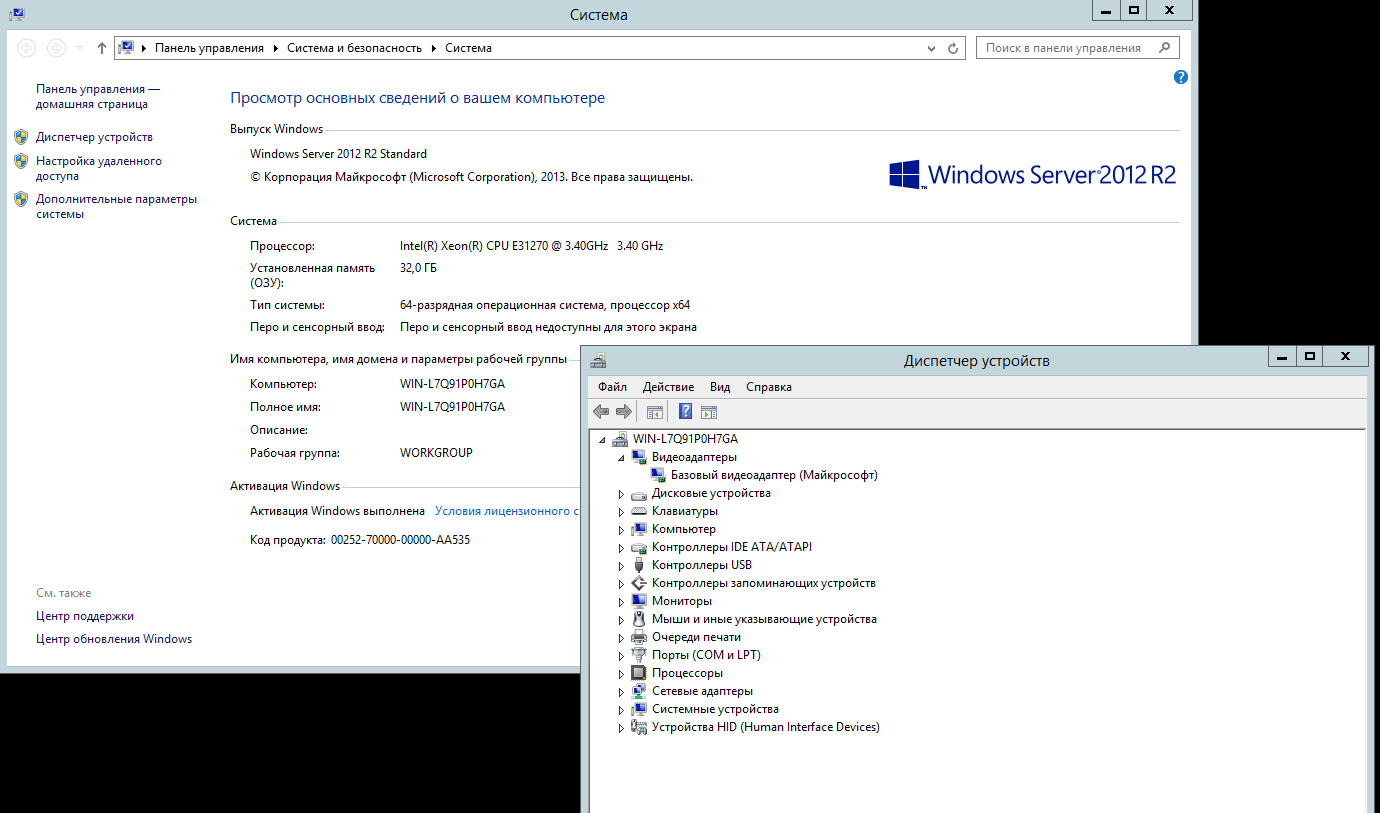Image resolution: width=1380 pixels, height=813 pixels.
Task: Select Базовый видеоадаптер (Майкрософт) in the device tree
Action: [774, 475]
